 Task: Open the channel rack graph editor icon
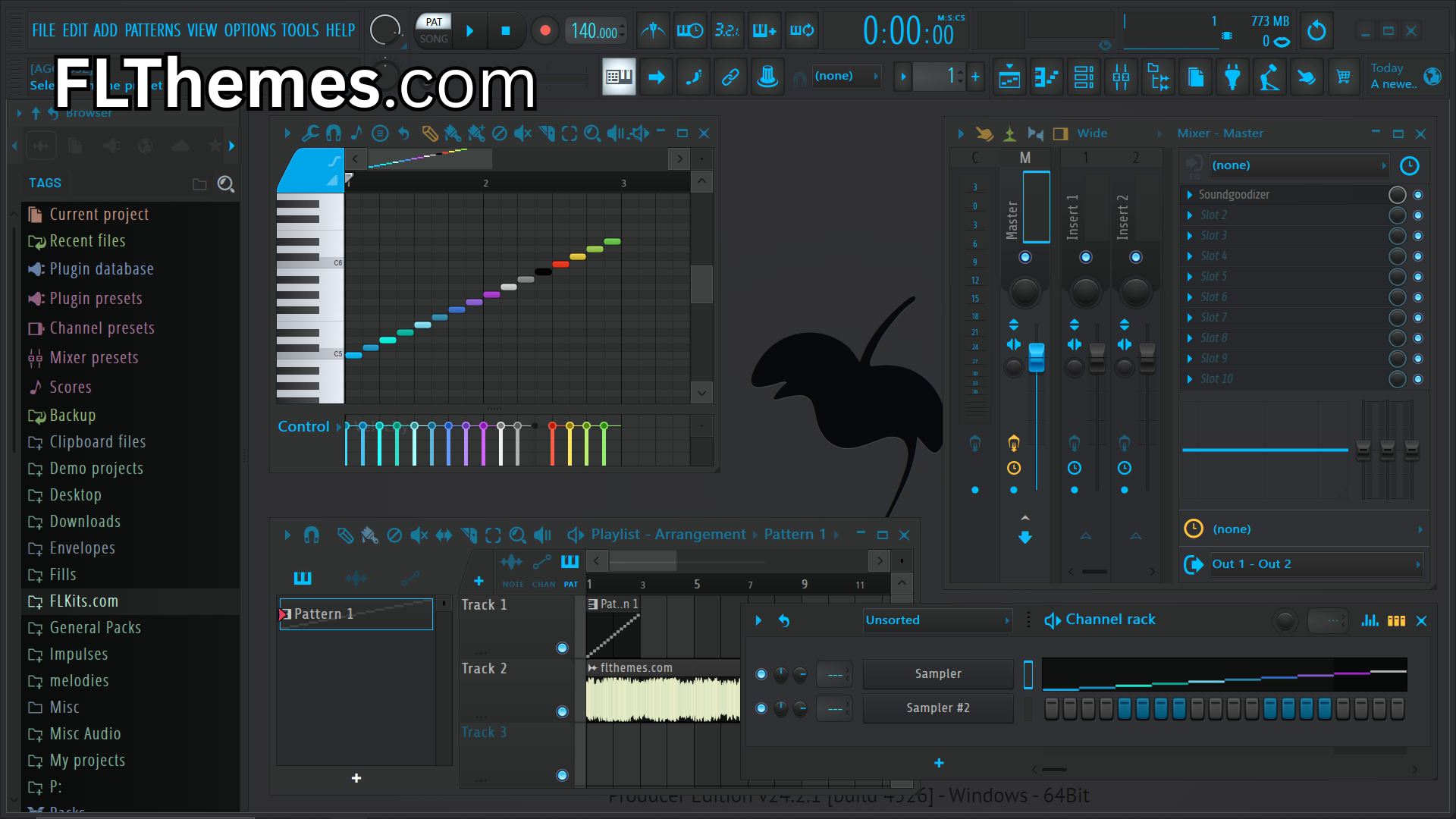tap(1370, 620)
